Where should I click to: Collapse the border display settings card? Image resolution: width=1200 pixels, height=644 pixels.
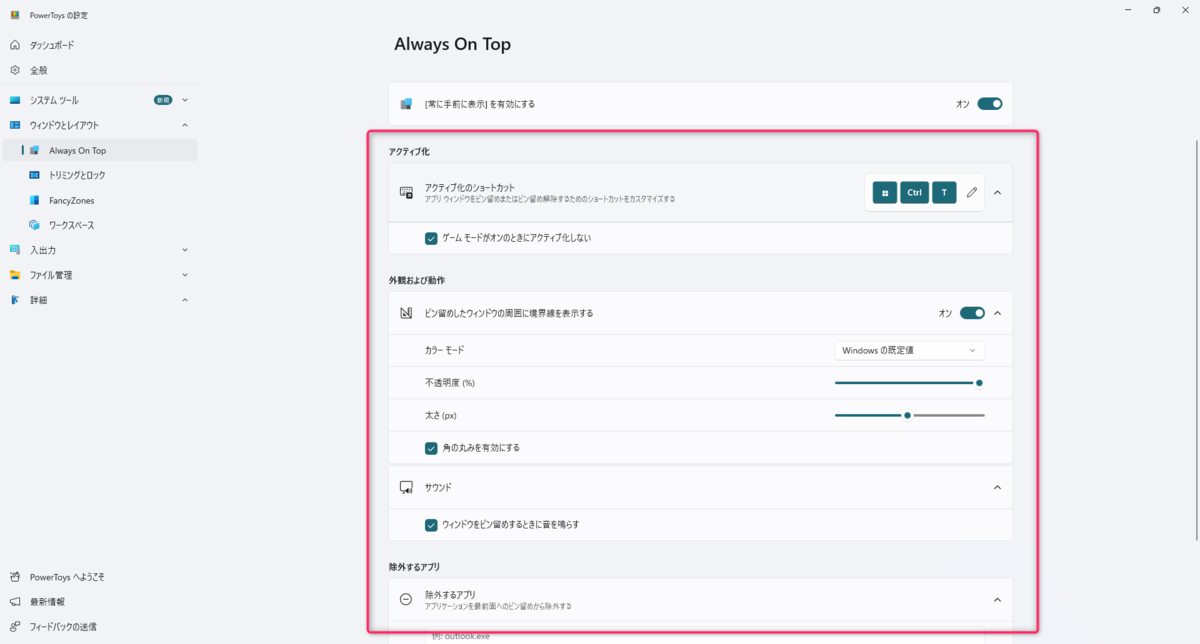pyautogui.click(x=997, y=313)
